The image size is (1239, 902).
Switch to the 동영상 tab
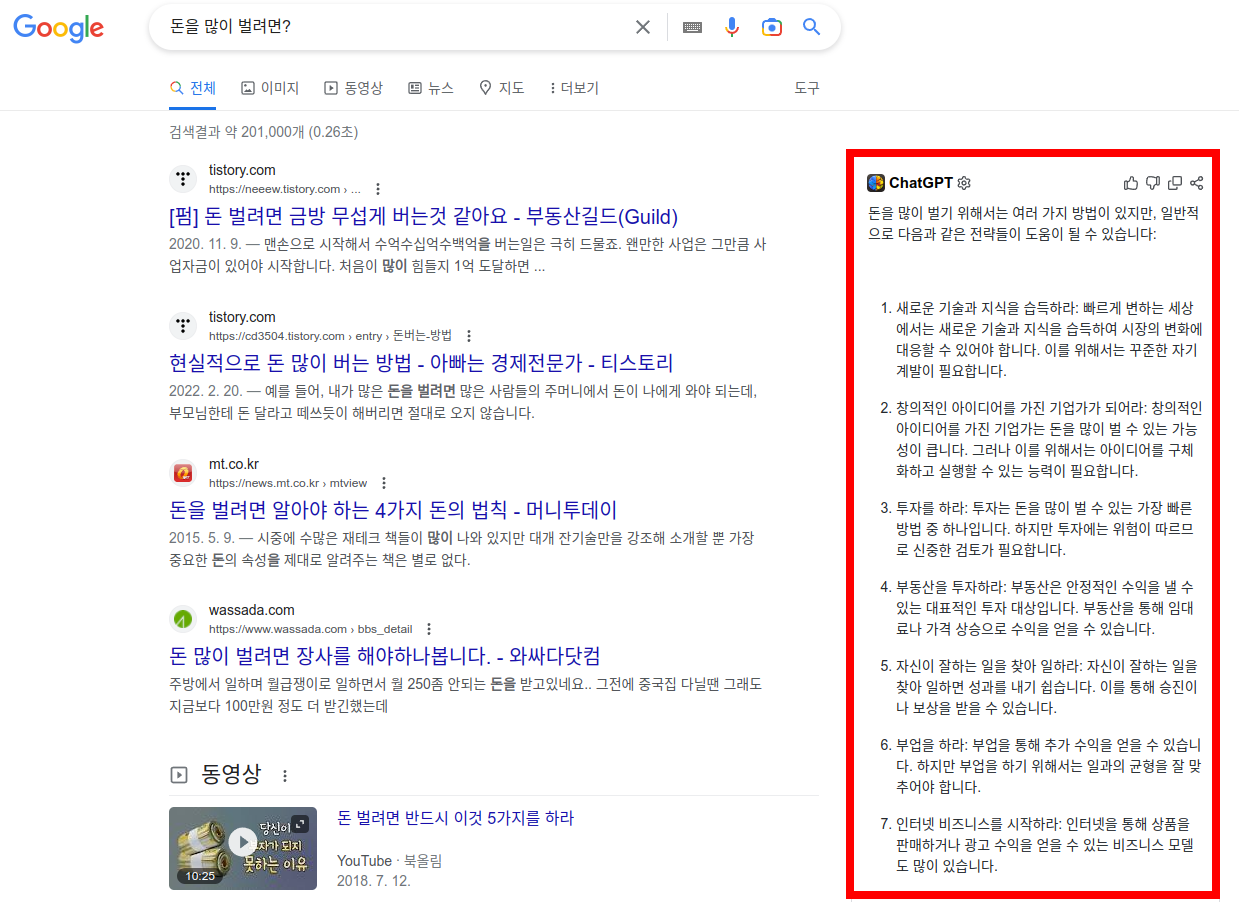[x=353, y=88]
